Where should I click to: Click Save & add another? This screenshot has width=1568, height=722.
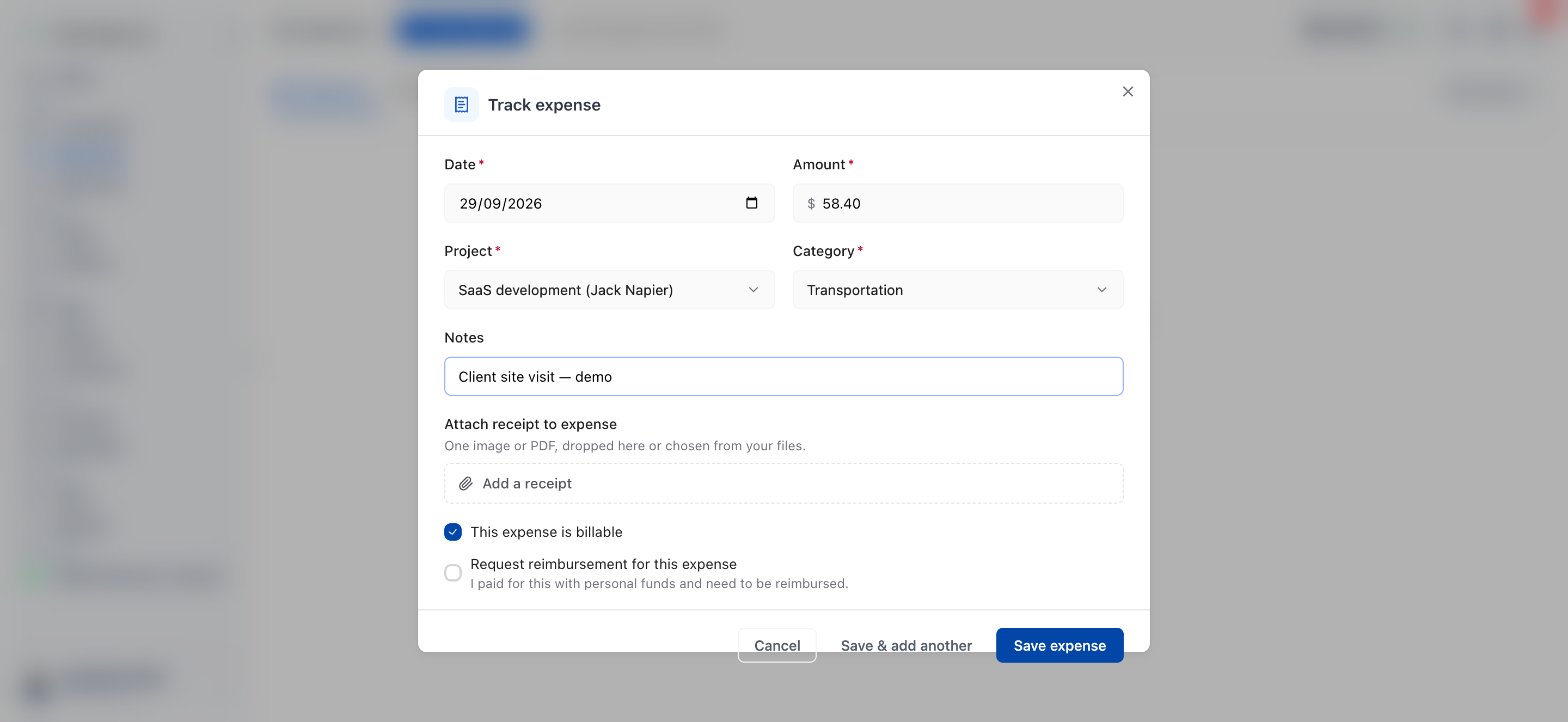(906, 645)
